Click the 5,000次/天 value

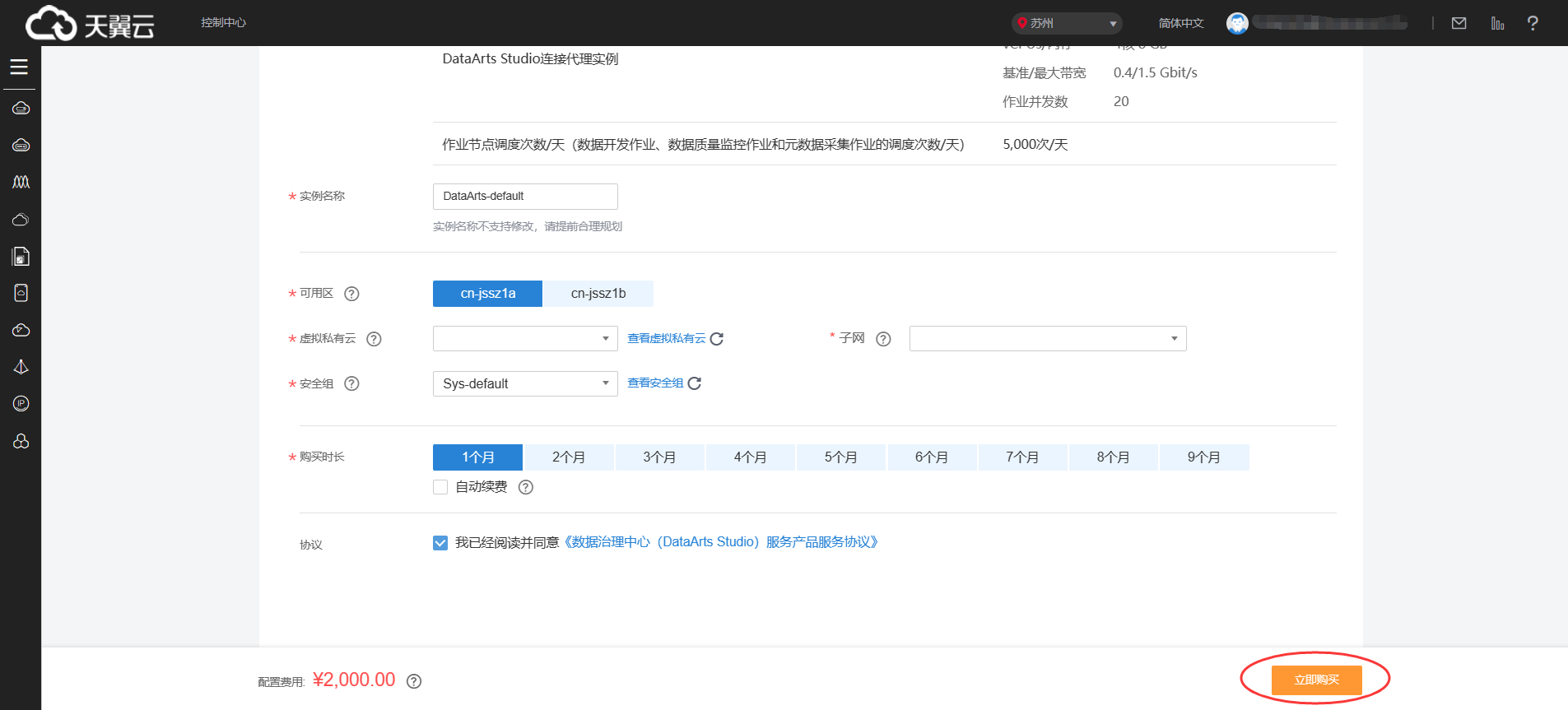tap(1035, 145)
